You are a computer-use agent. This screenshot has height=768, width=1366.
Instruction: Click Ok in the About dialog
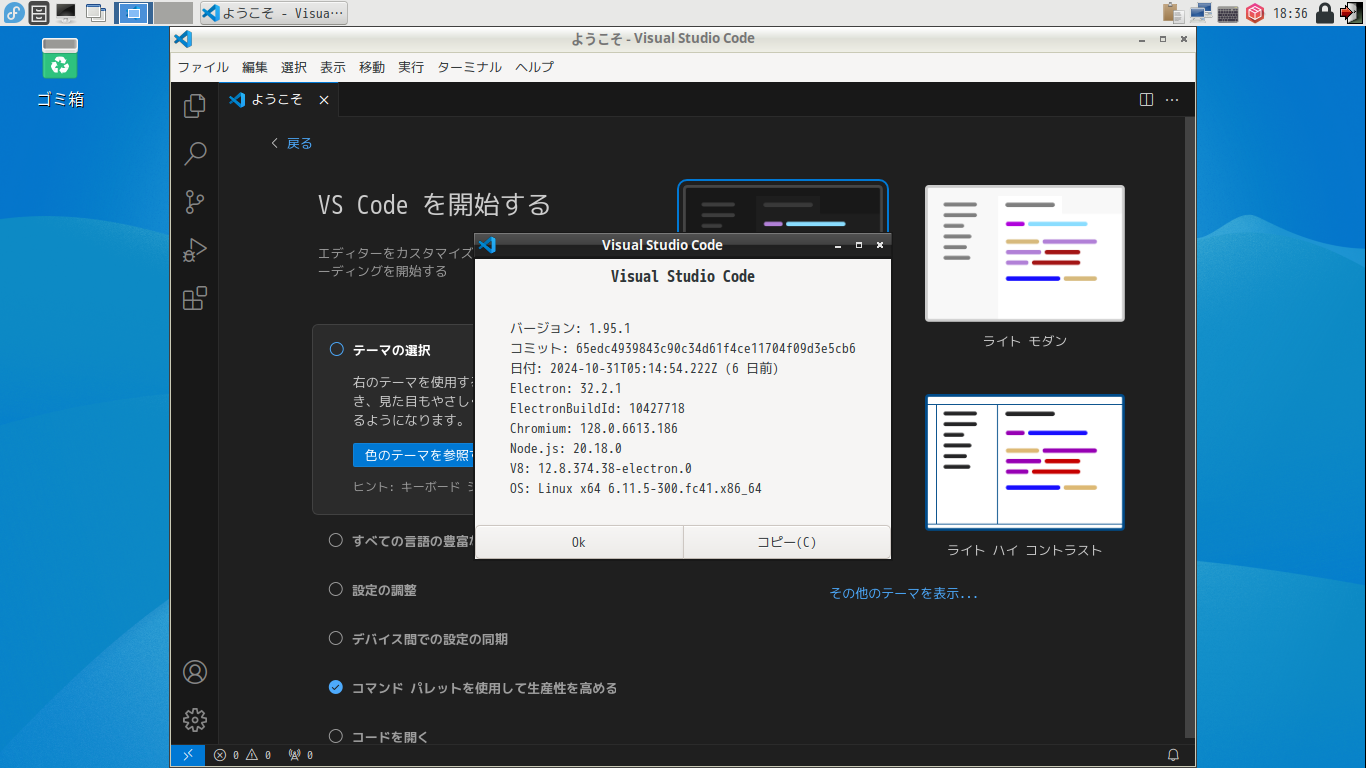point(579,542)
